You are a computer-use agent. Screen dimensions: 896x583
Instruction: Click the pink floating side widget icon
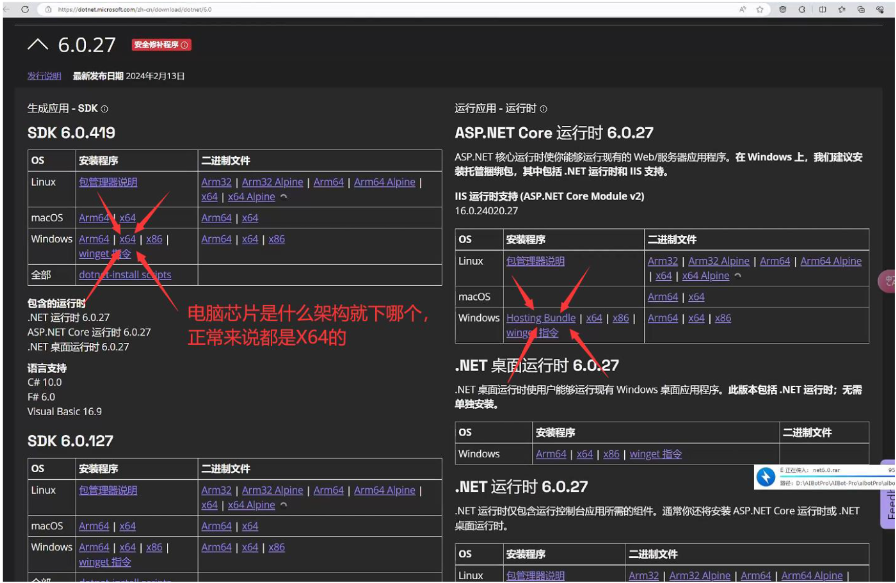tap(887, 281)
